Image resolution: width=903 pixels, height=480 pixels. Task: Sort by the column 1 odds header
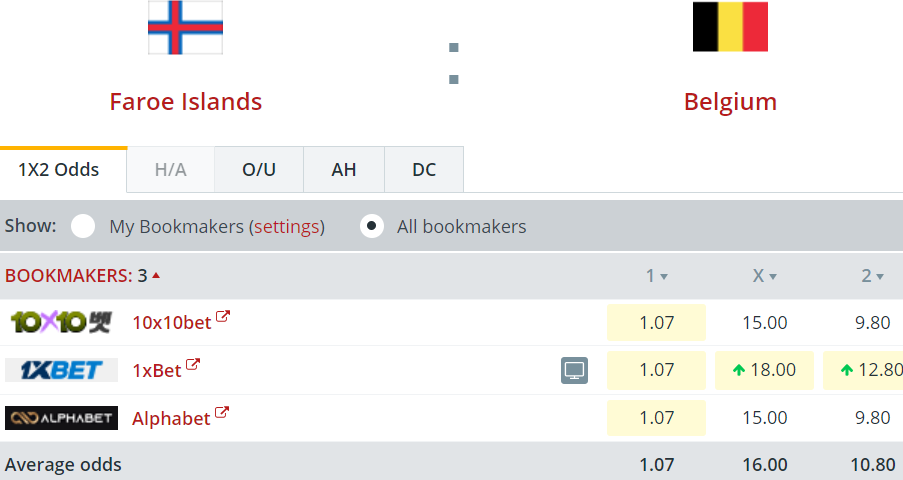[x=656, y=276]
